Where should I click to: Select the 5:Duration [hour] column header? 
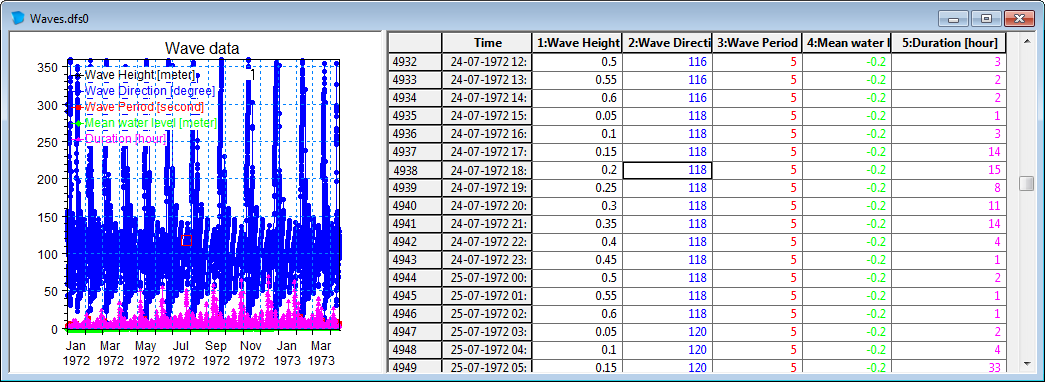tap(948, 43)
